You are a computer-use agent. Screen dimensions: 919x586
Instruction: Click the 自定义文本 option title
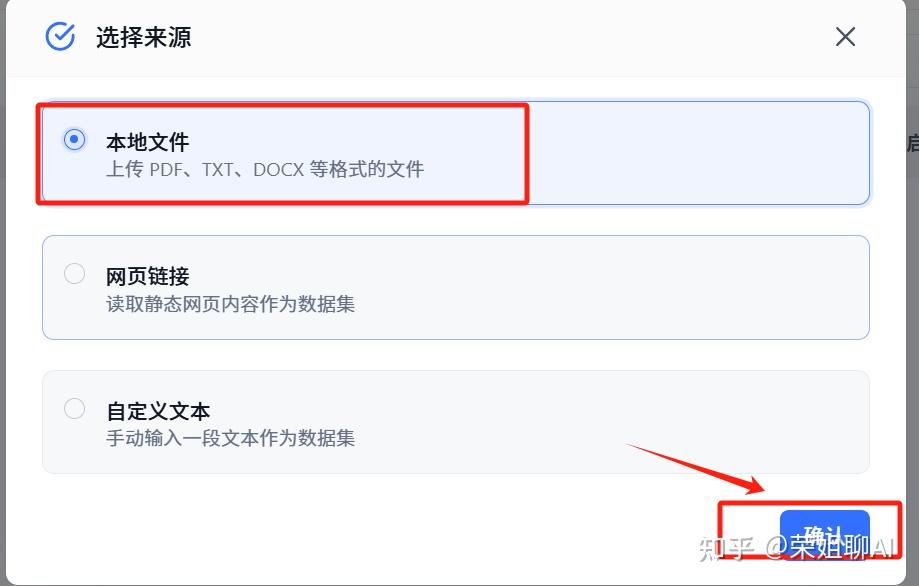[158, 411]
